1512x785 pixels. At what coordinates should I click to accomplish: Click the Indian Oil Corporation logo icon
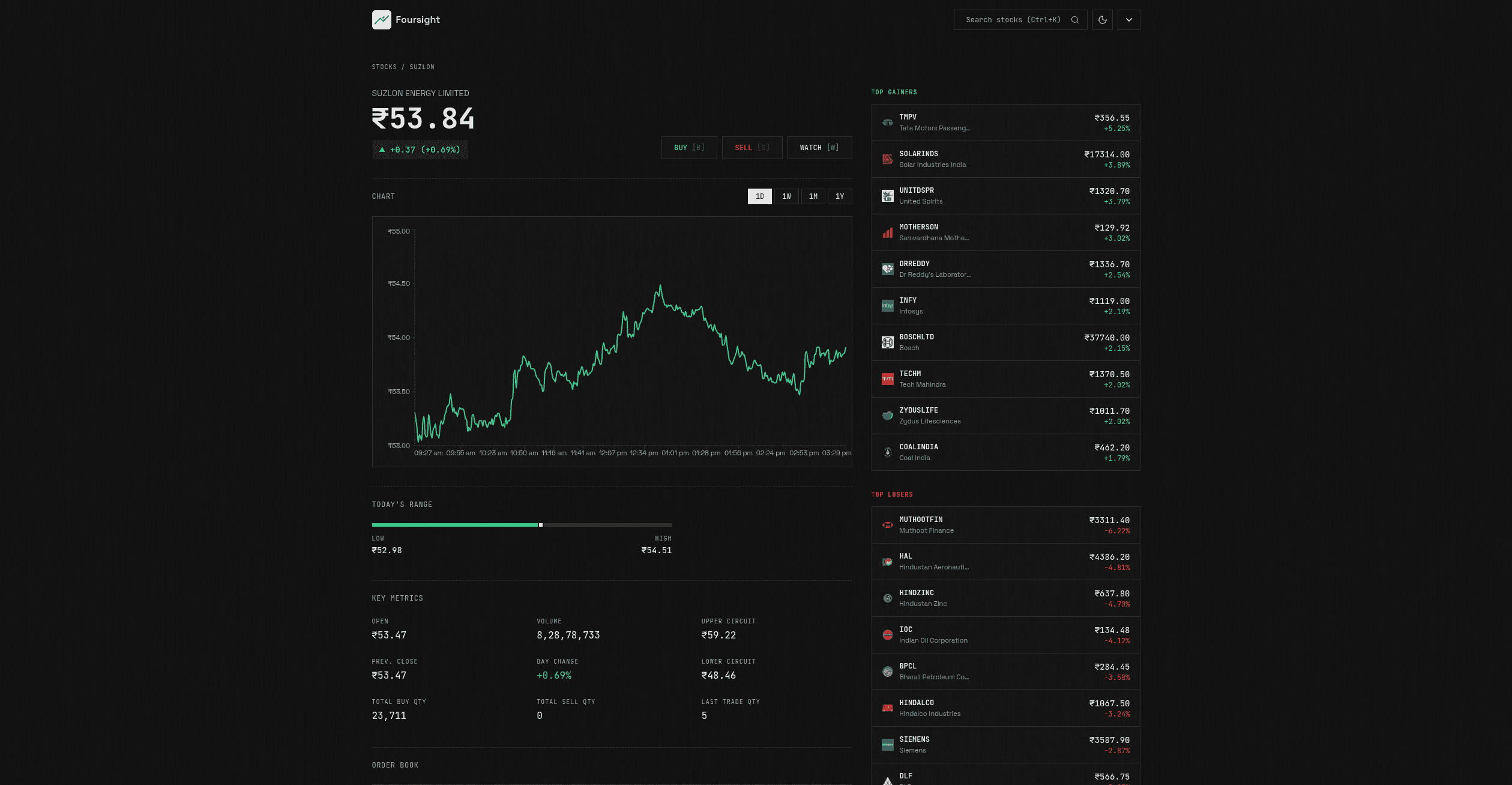(887, 635)
